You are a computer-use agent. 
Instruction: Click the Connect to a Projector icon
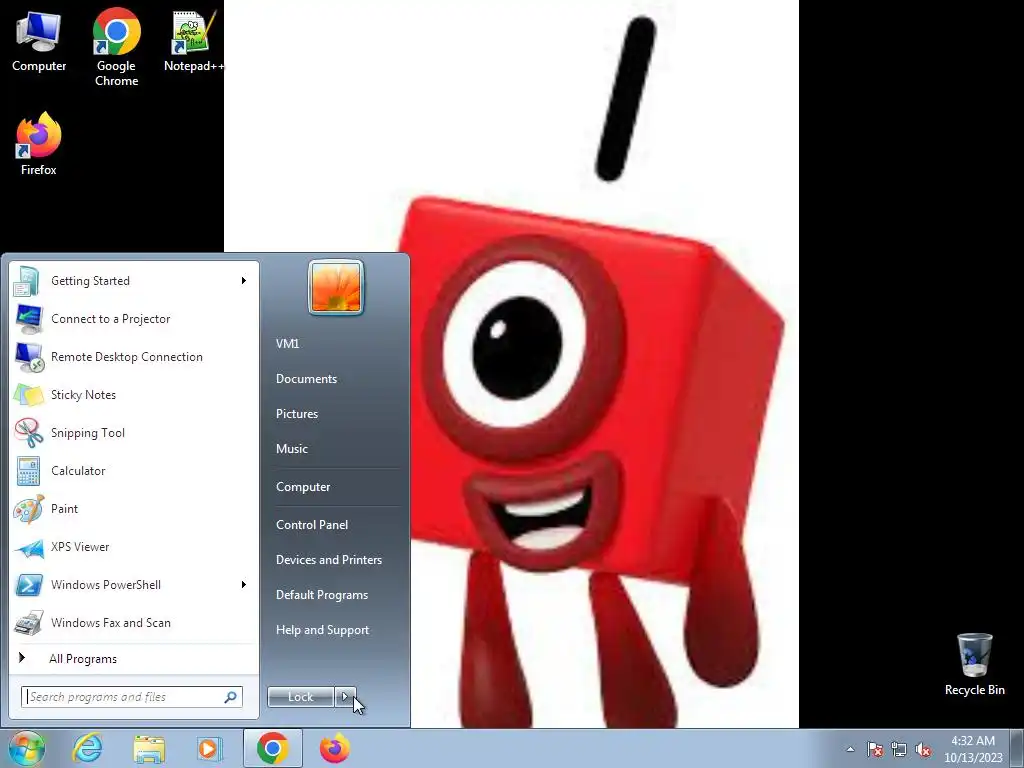coord(27,319)
